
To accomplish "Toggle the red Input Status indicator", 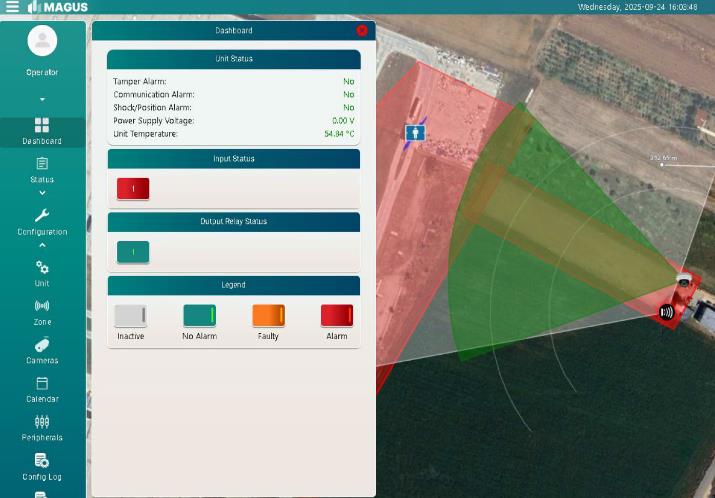I will 133,189.
